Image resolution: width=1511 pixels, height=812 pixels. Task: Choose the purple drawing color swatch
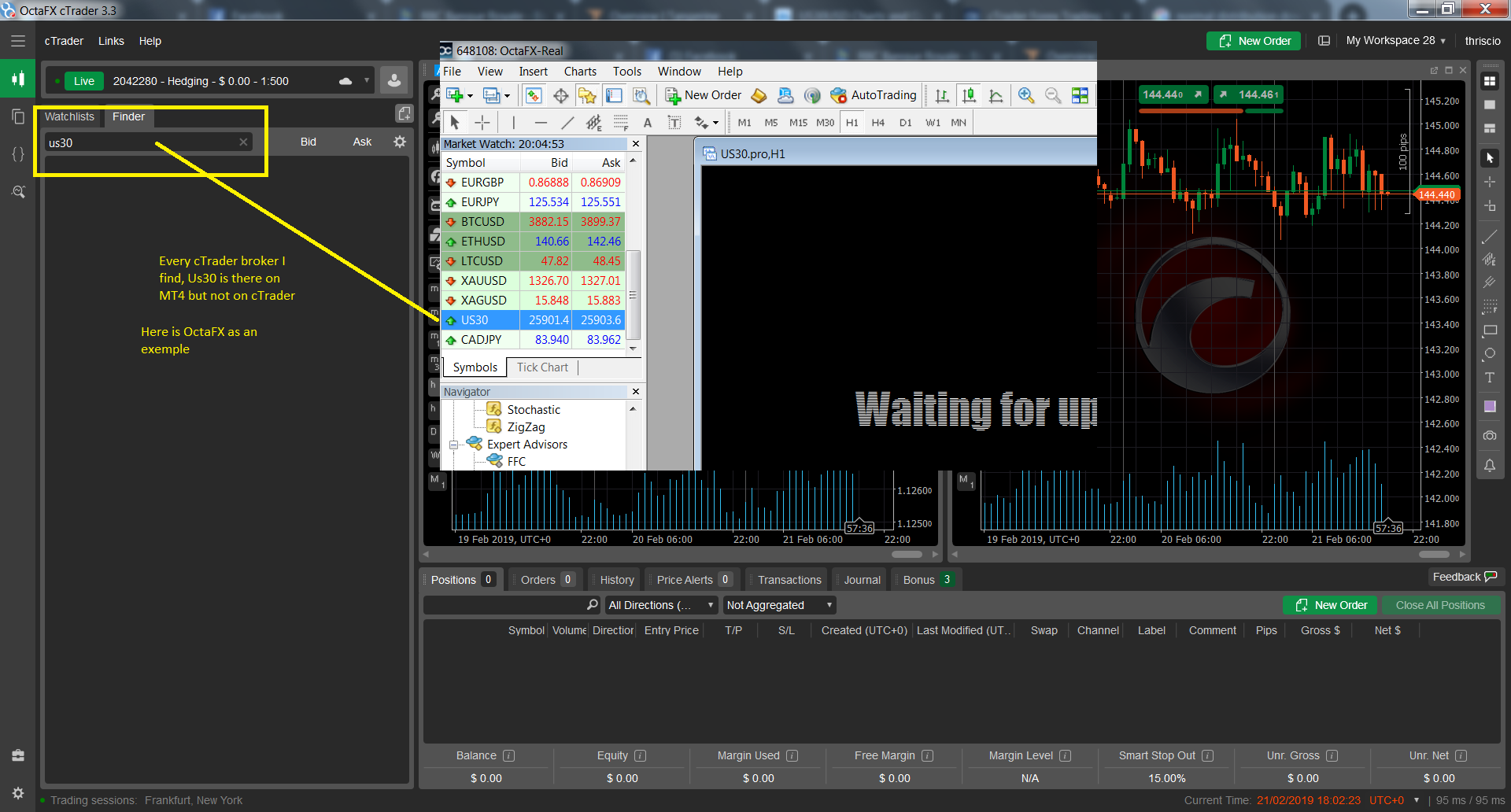click(1490, 407)
